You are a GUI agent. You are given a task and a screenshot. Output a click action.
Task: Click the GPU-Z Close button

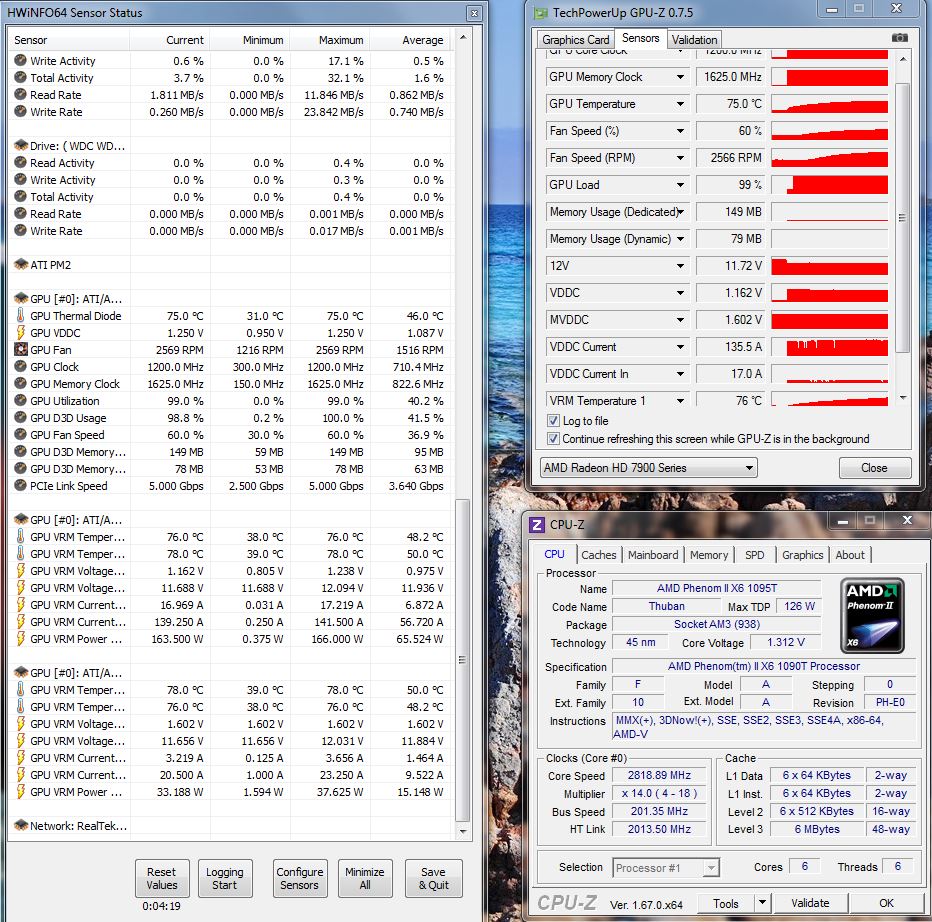[x=874, y=468]
